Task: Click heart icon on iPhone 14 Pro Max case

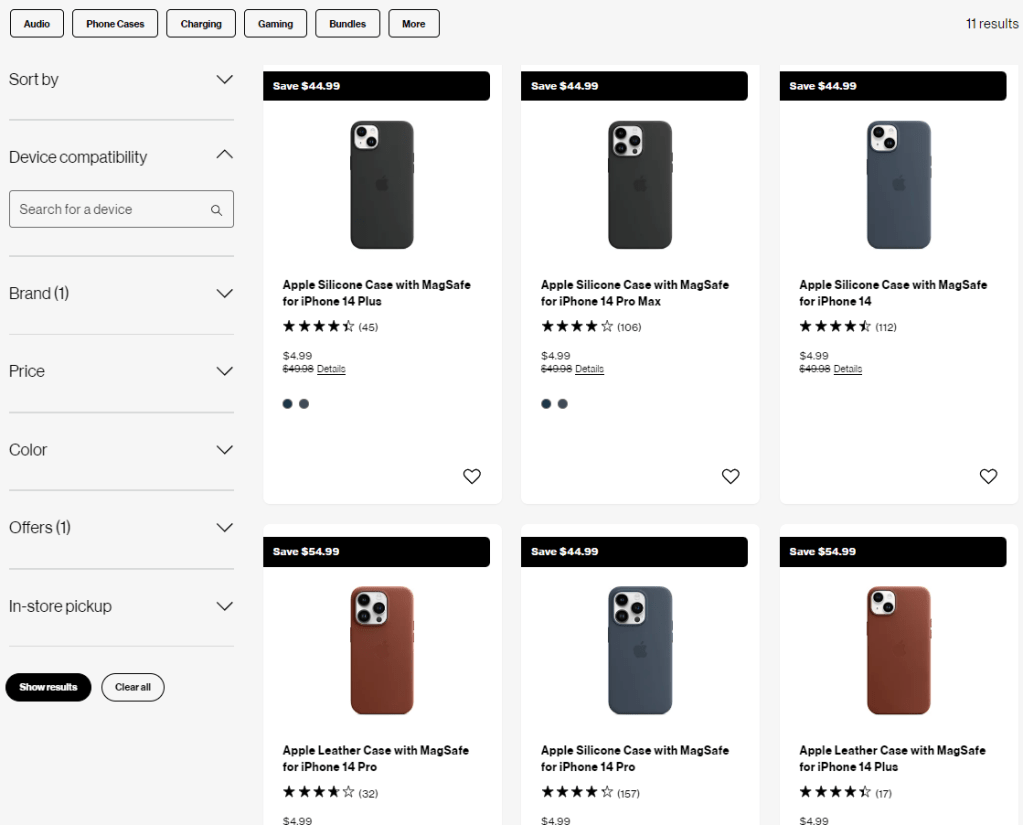Action: [x=730, y=477]
